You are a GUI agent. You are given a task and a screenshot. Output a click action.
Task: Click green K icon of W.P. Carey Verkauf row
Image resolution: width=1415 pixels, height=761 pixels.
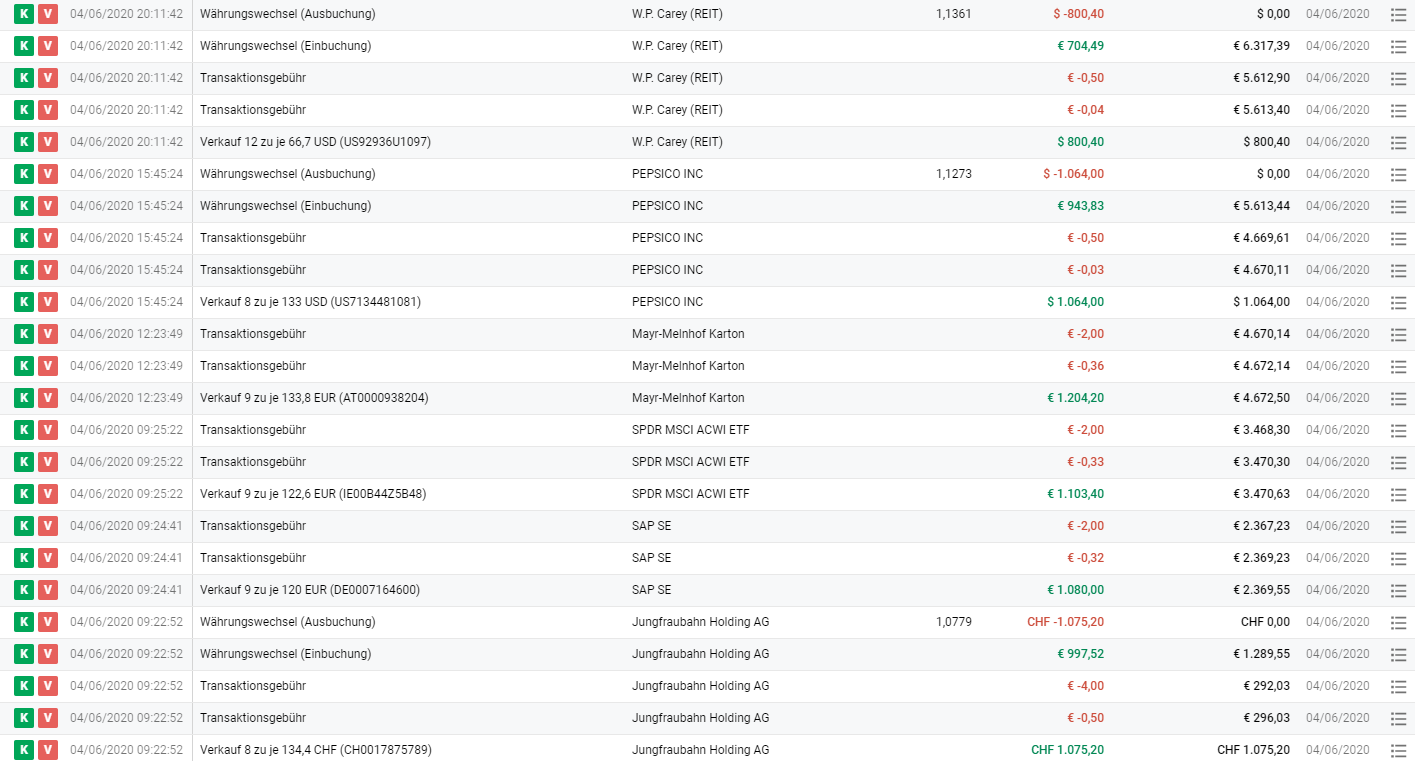24,142
